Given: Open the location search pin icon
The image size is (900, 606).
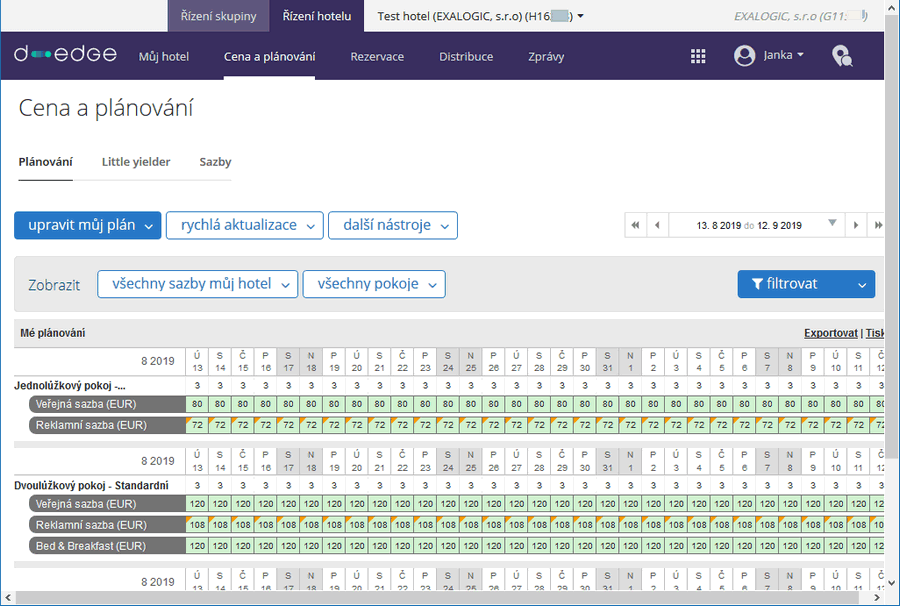Looking at the screenshot, I should 842,56.
